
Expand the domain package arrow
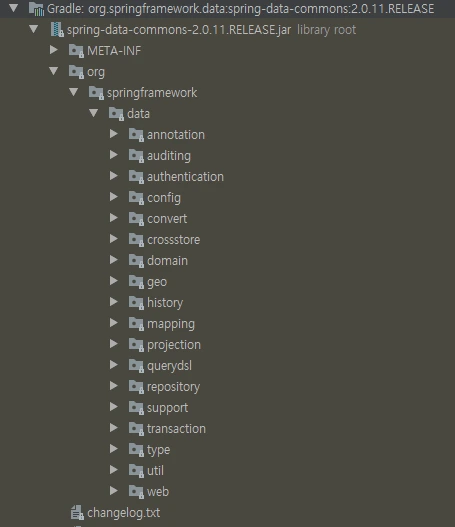point(114,260)
